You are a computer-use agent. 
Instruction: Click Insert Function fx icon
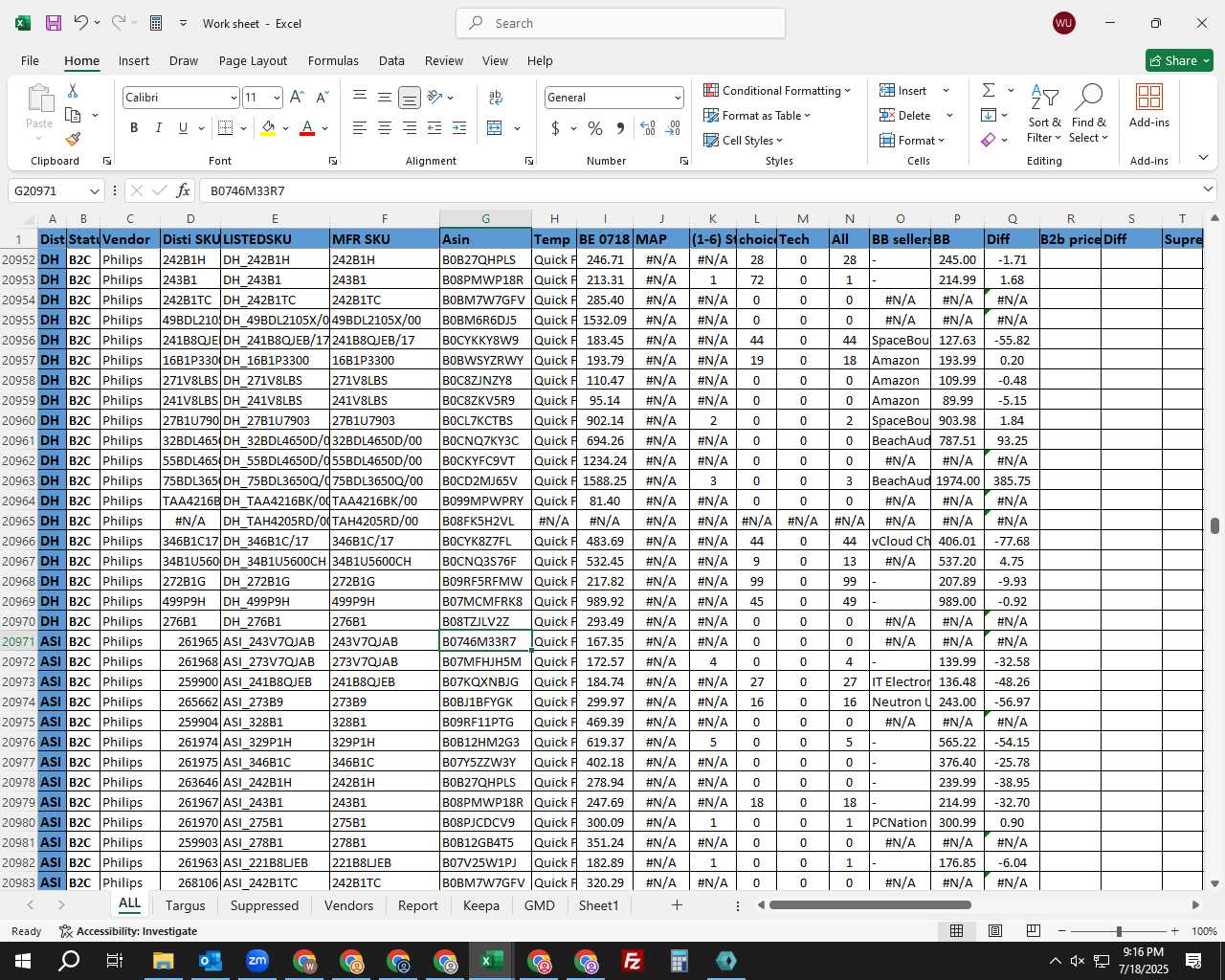184,190
